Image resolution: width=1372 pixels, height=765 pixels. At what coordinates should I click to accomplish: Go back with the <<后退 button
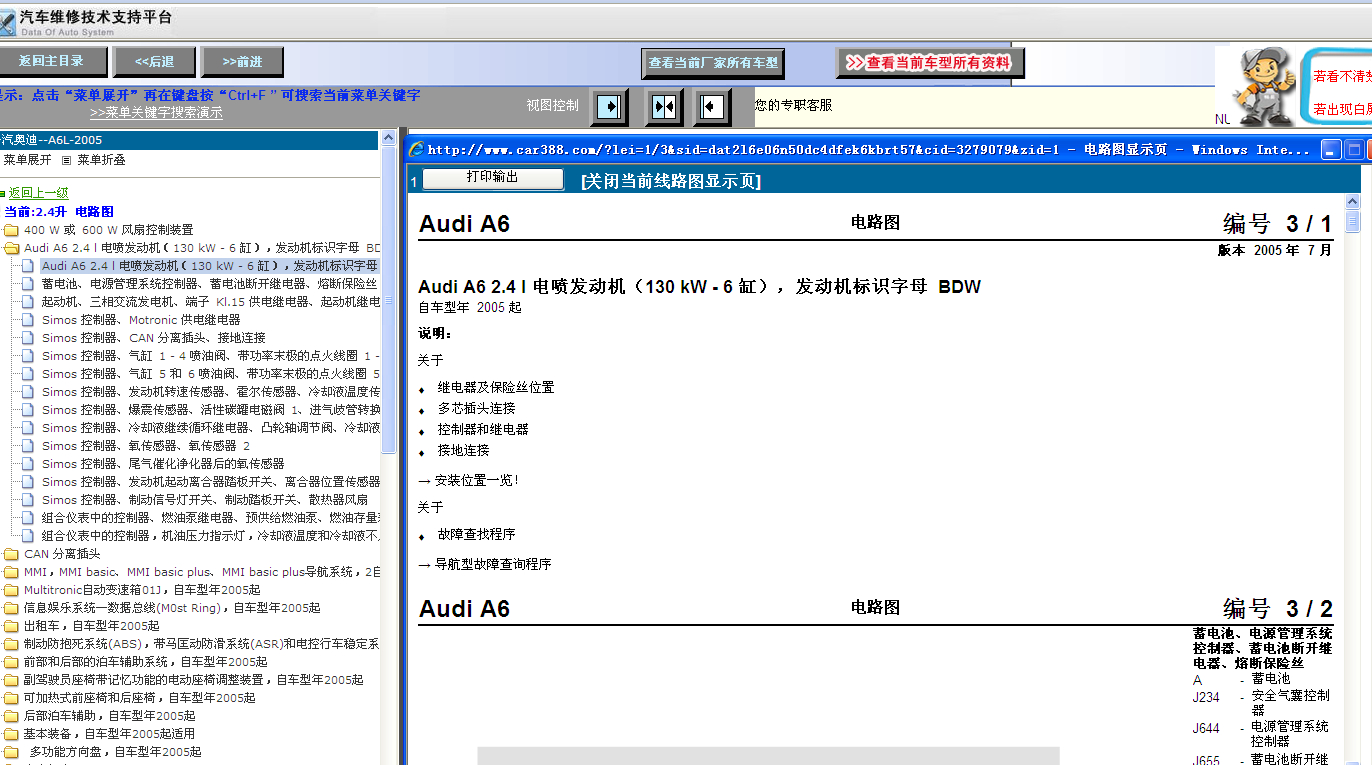[x=154, y=62]
